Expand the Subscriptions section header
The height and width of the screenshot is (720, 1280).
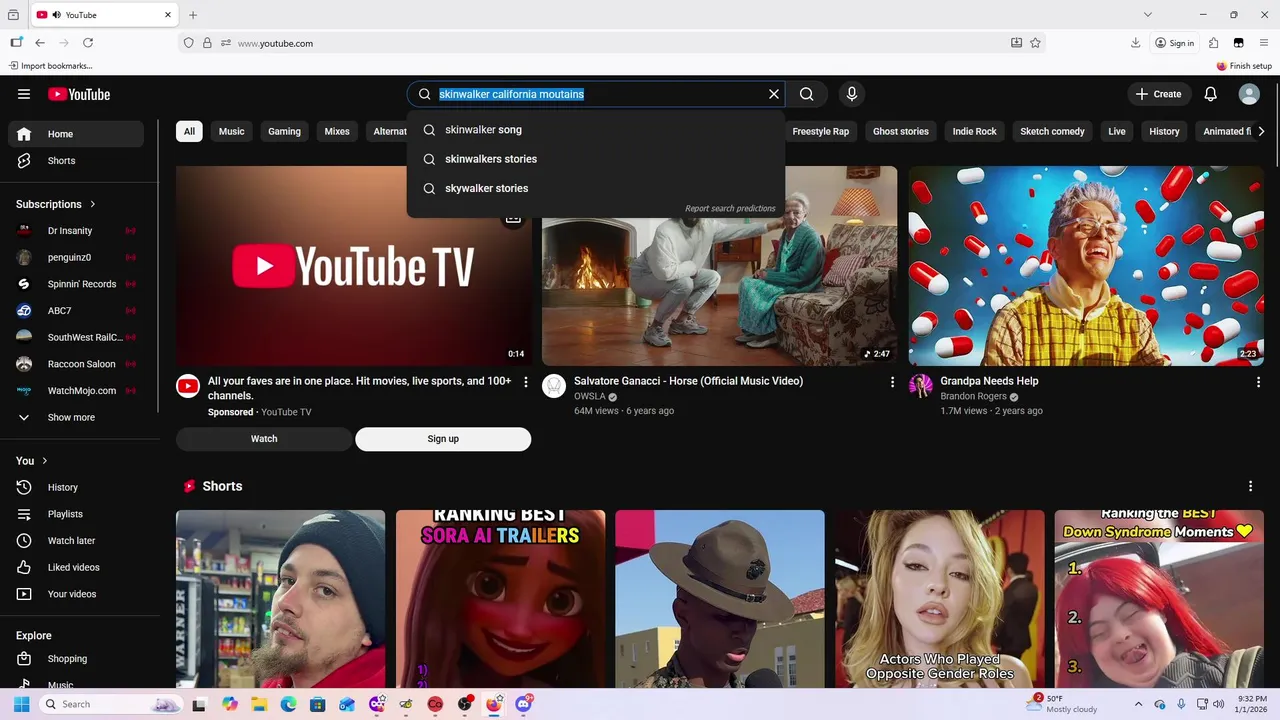(56, 204)
